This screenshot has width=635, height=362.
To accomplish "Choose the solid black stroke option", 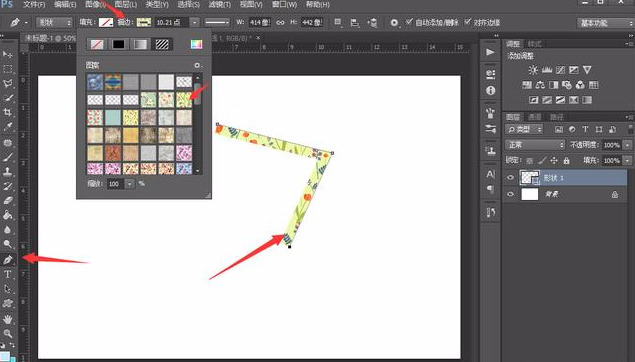I will [118, 44].
